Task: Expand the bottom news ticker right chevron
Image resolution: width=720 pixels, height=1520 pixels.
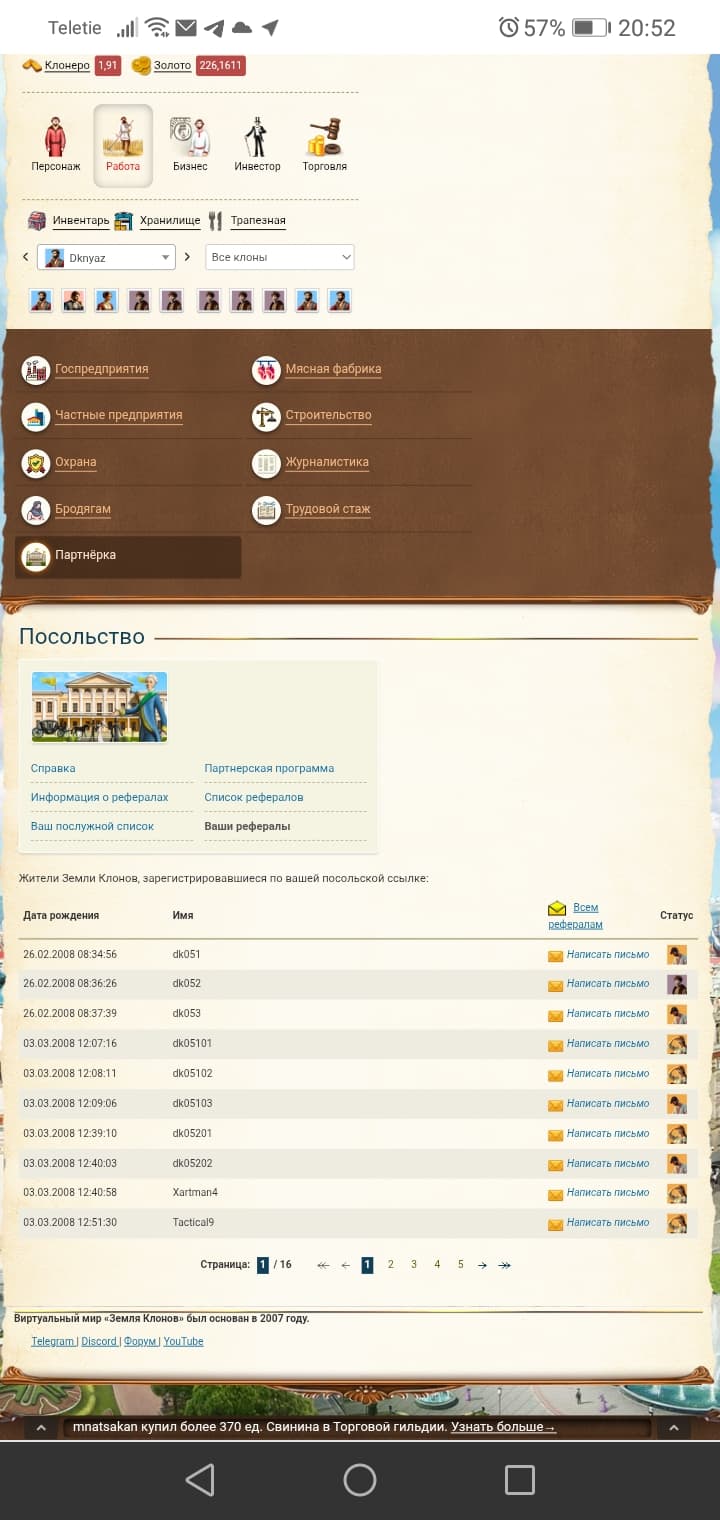Action: (673, 1428)
